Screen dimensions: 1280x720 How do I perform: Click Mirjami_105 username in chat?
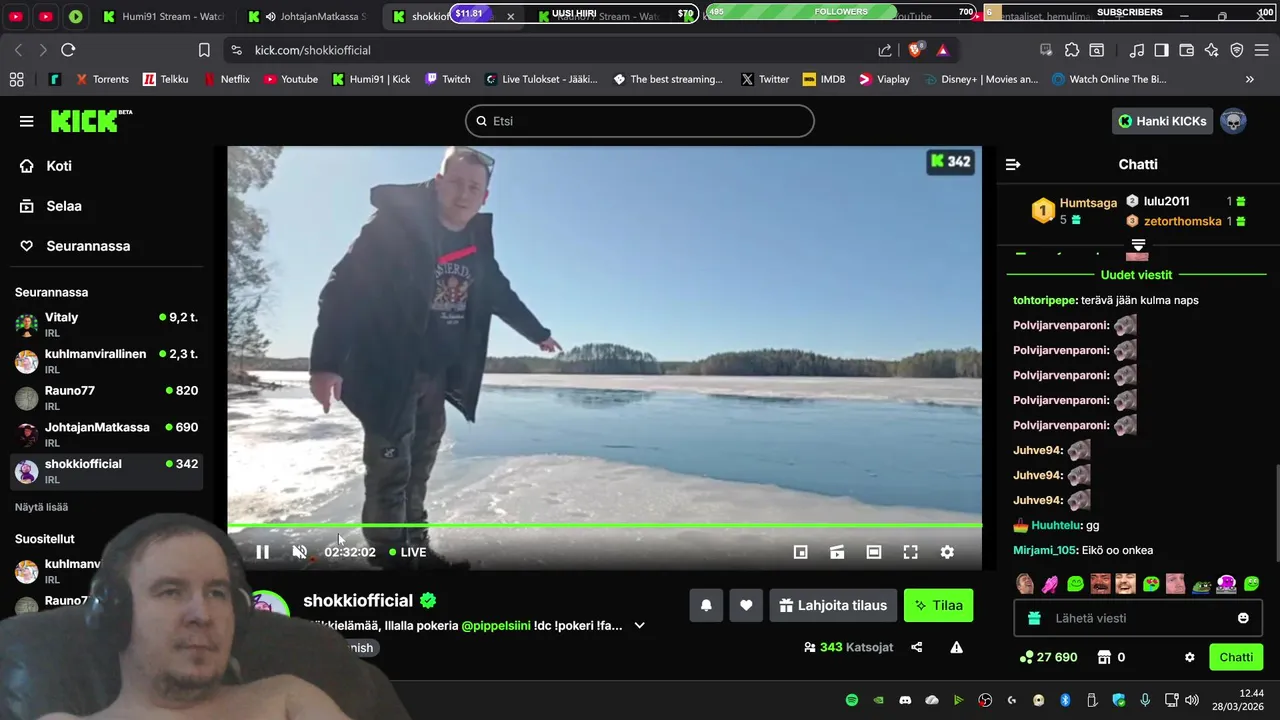click(x=1045, y=550)
